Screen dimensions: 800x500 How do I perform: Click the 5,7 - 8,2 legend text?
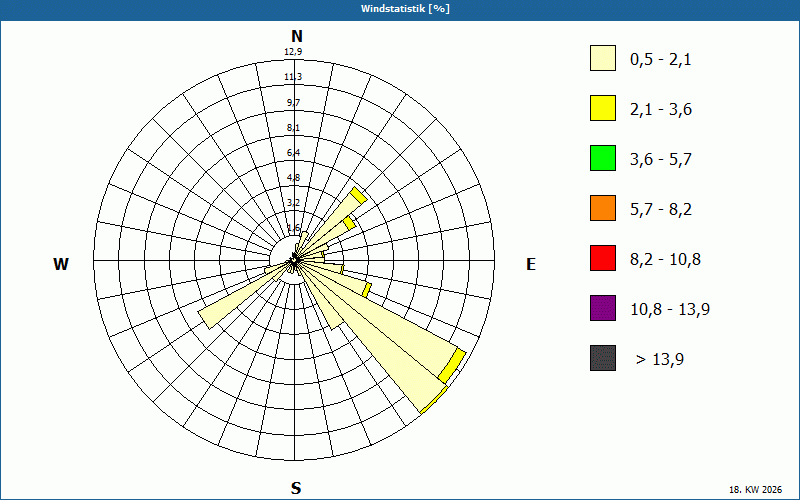(x=661, y=210)
